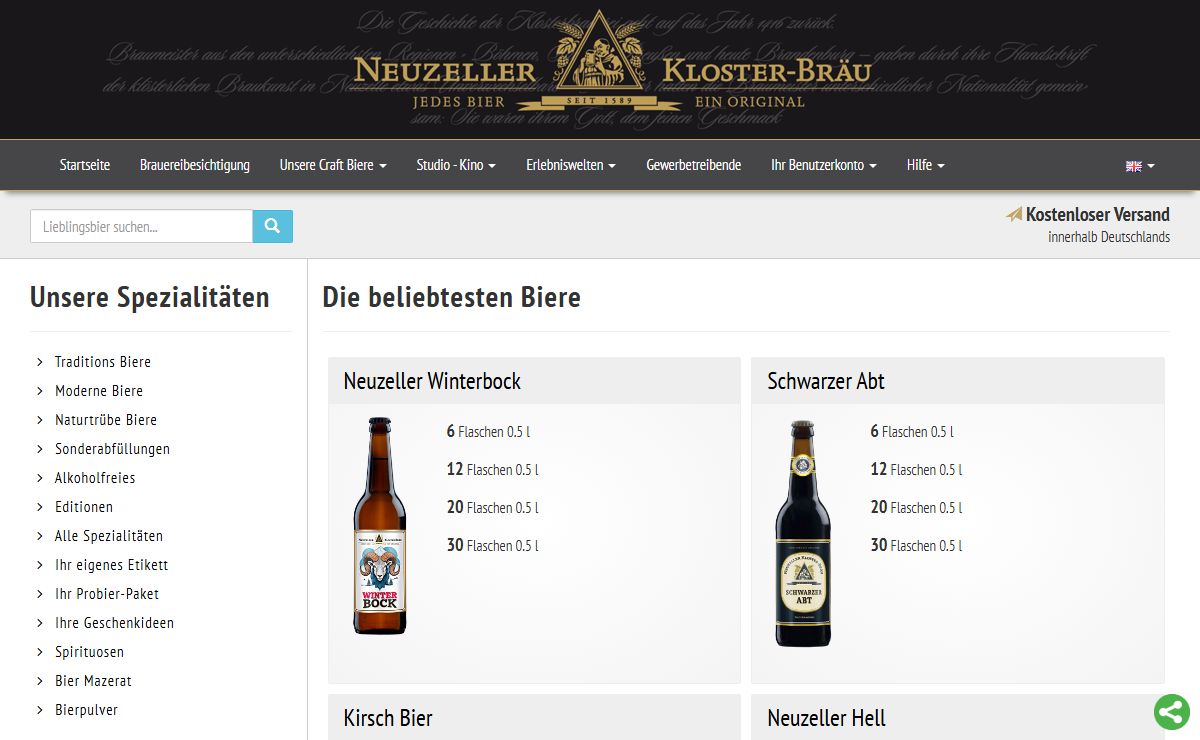Viewport: 1200px width, 740px height.
Task: Click the Schwarzer Abt bottle image
Action: (803, 533)
